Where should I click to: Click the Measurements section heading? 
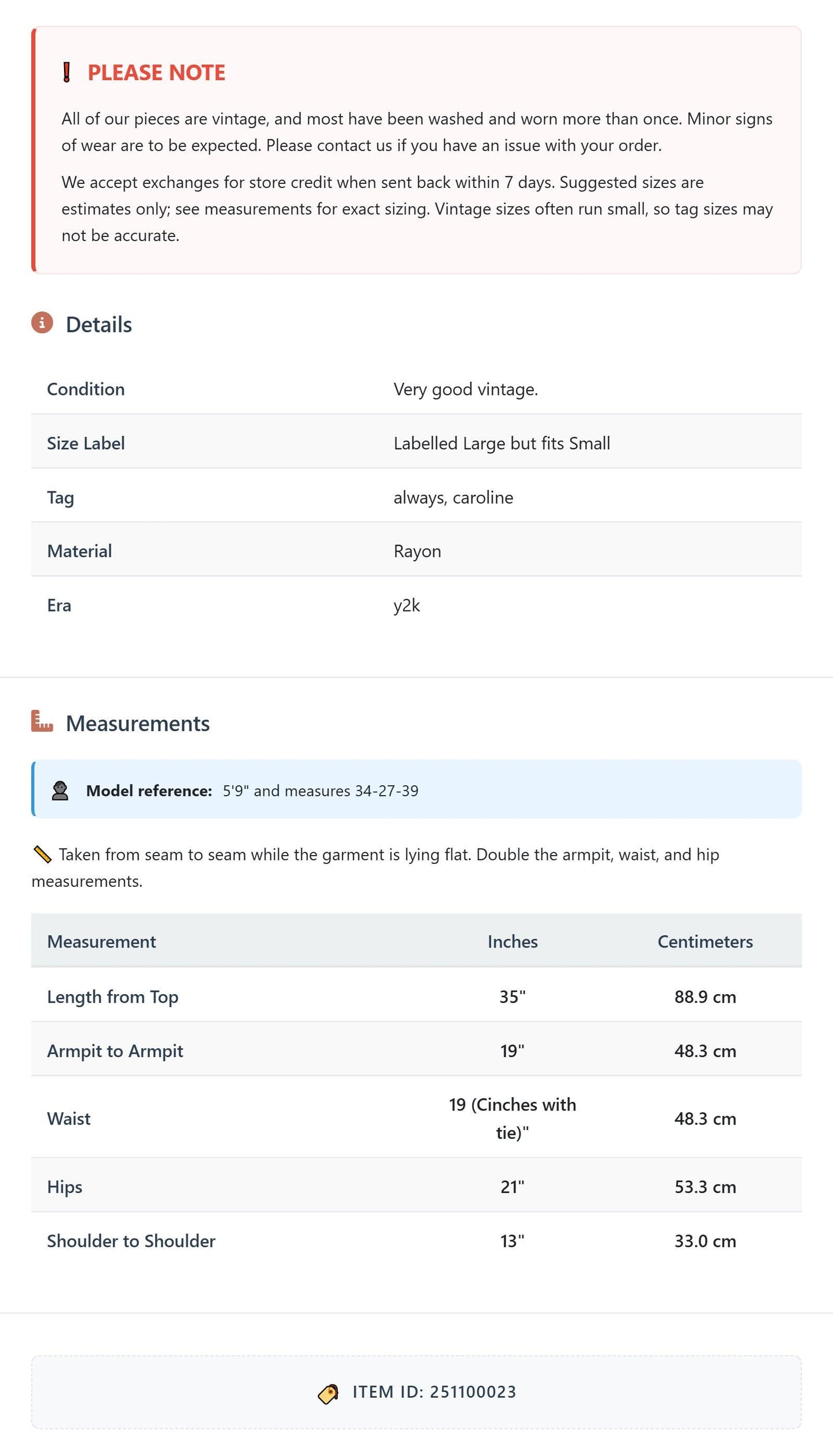(x=138, y=724)
